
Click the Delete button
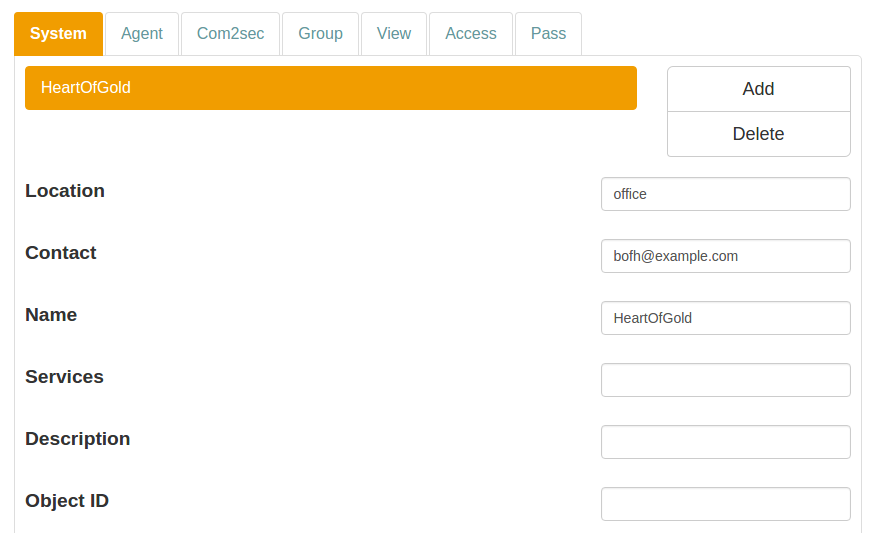[x=758, y=134]
